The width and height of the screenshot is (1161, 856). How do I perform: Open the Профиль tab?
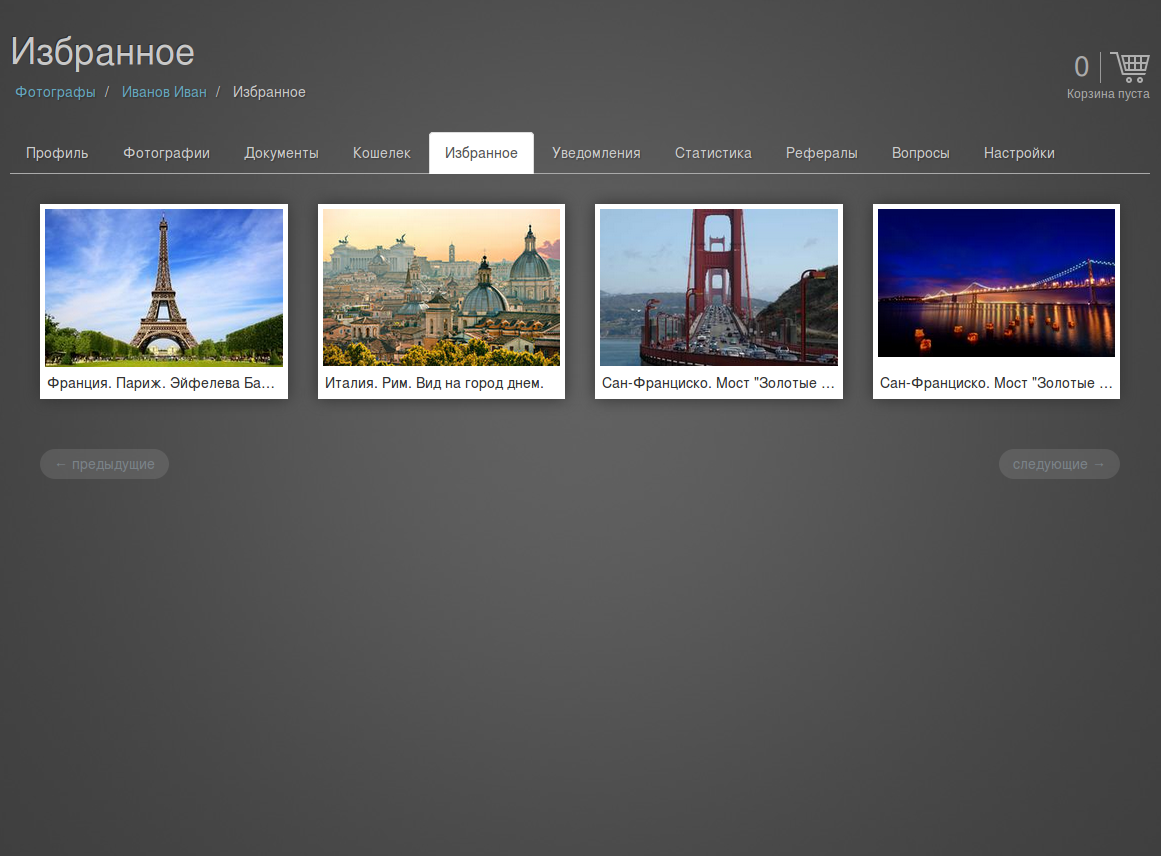pos(57,153)
